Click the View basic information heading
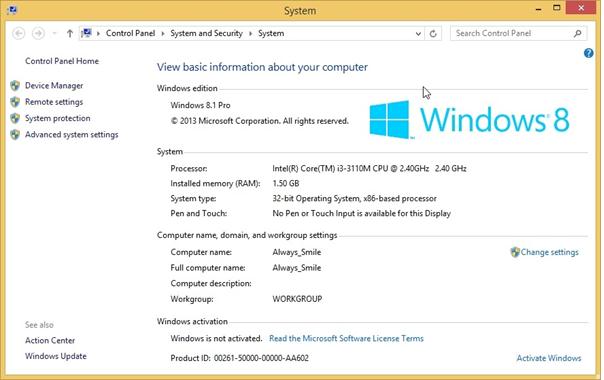The height and width of the screenshot is (380, 604). click(x=262, y=67)
